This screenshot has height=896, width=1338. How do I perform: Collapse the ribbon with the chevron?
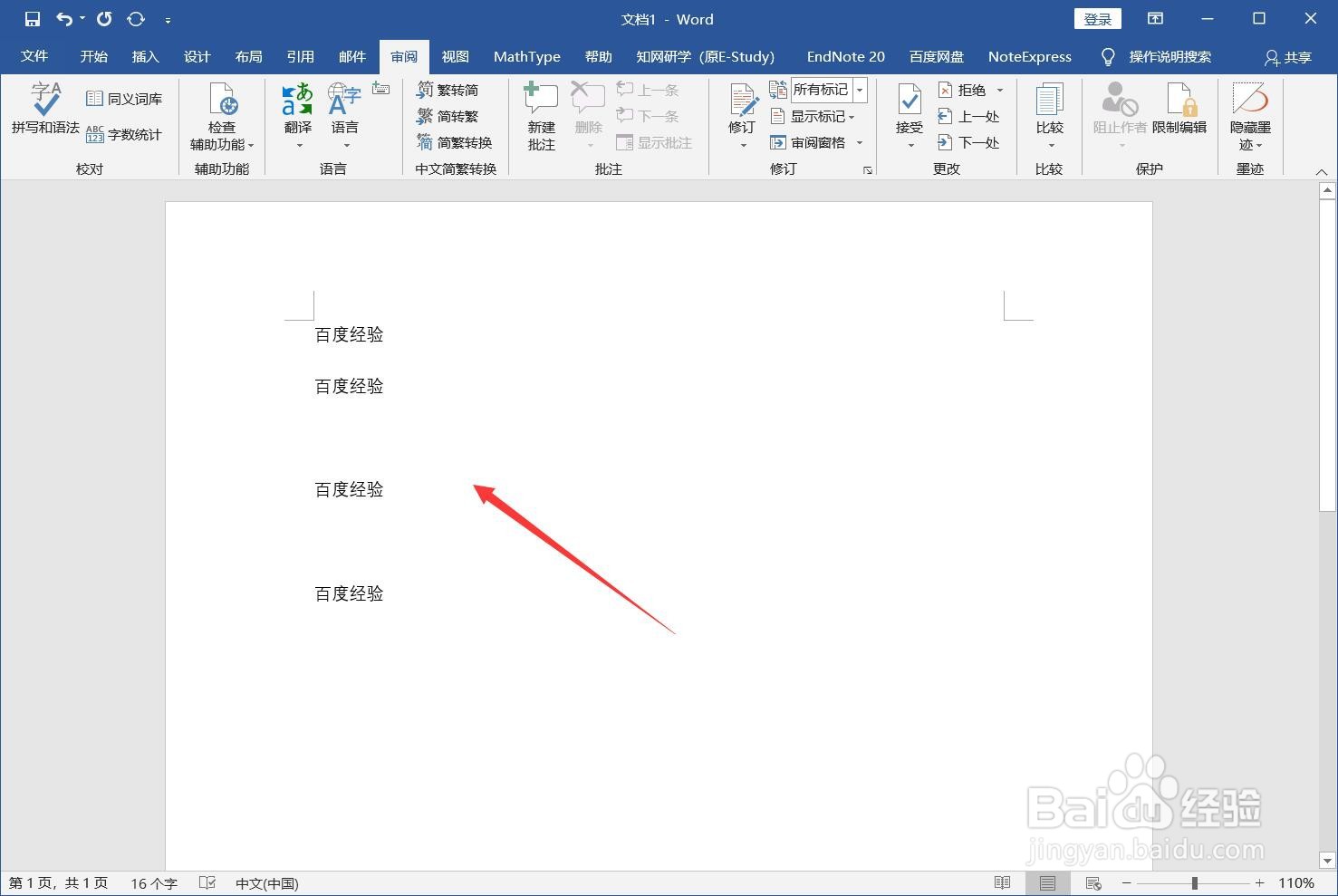click(1321, 171)
